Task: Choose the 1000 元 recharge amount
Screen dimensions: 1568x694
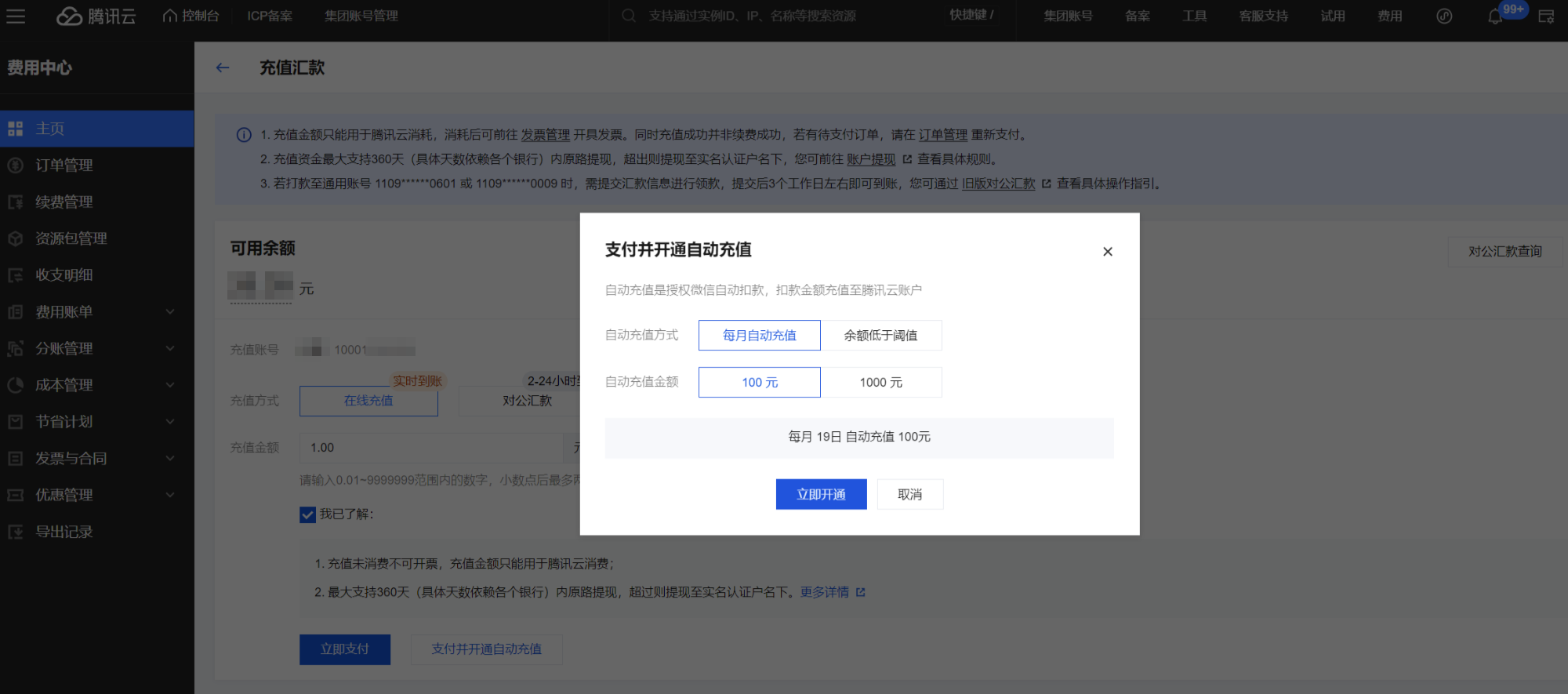Action: (880, 383)
